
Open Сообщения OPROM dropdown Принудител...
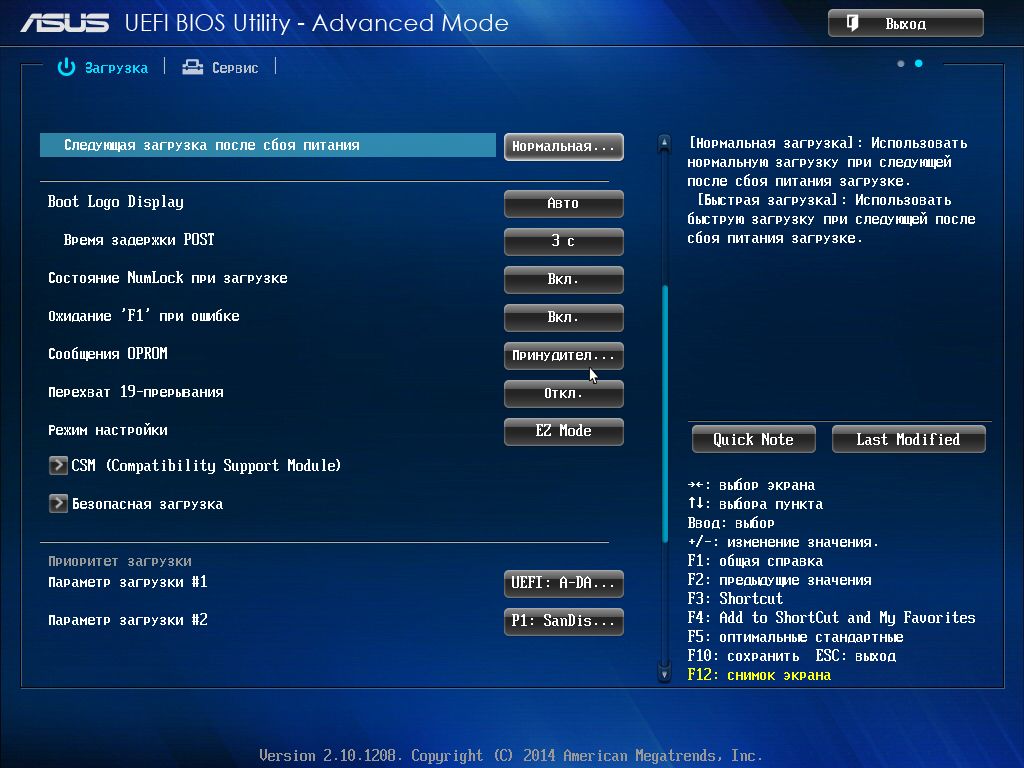564,355
